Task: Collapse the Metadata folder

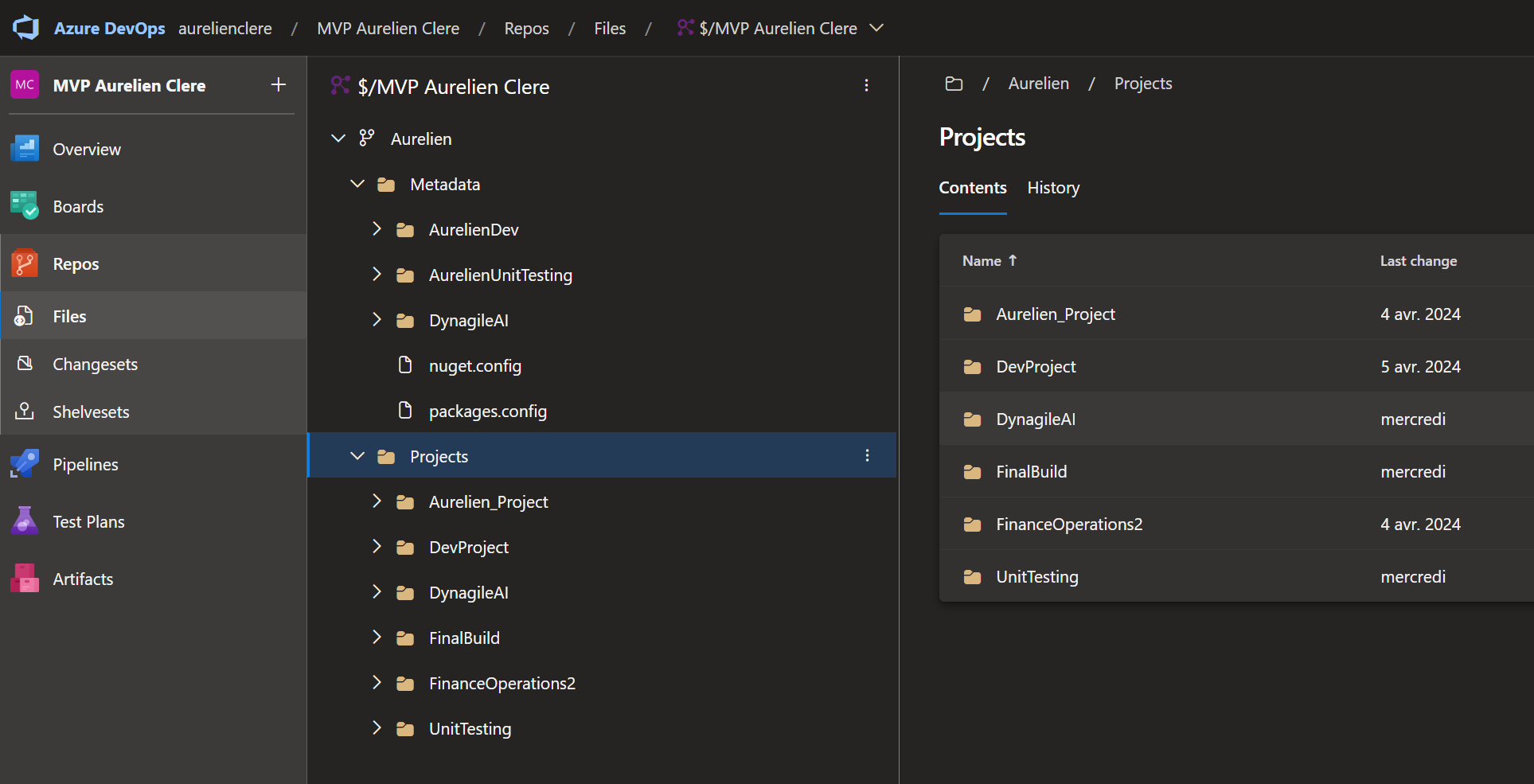Action: pyautogui.click(x=357, y=184)
